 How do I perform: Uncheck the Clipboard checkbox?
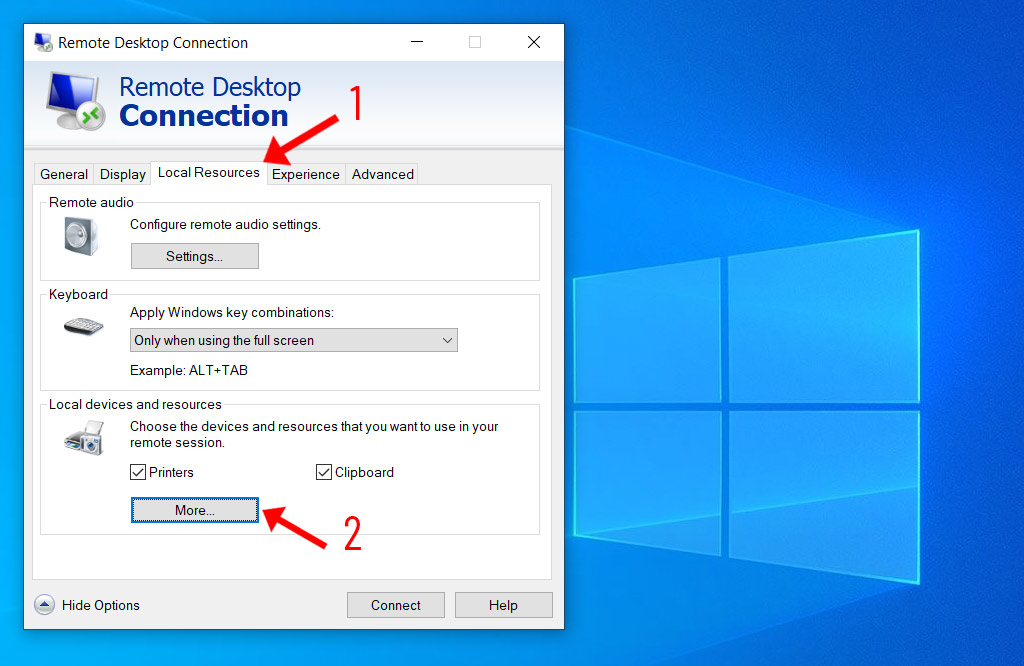click(323, 472)
